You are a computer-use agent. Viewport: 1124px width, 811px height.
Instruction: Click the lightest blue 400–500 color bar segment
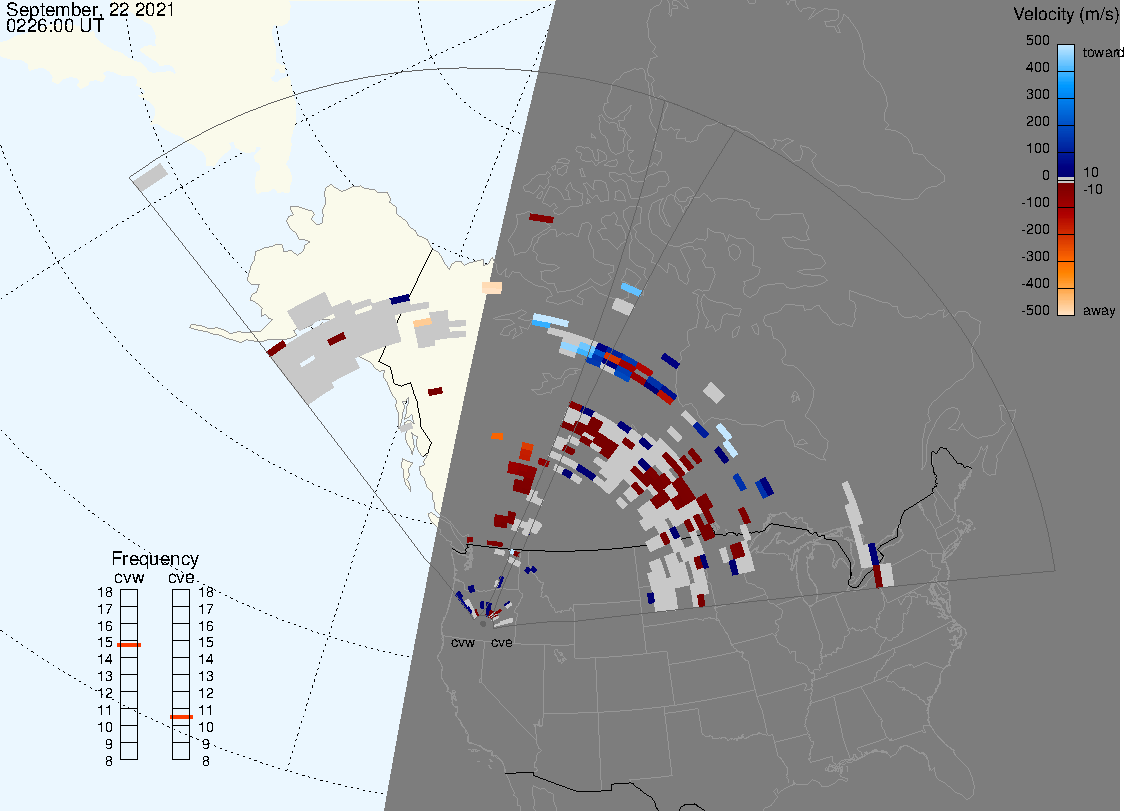point(1066,58)
